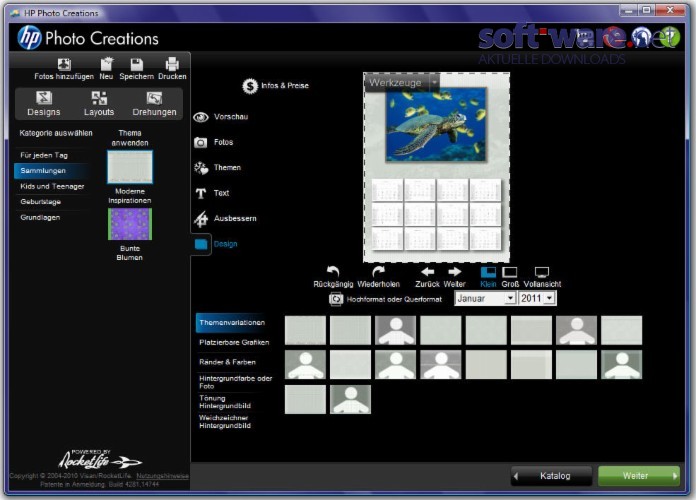696x500 pixels.
Task: Open Tönung Hintergrundbild option
Action: point(225,402)
